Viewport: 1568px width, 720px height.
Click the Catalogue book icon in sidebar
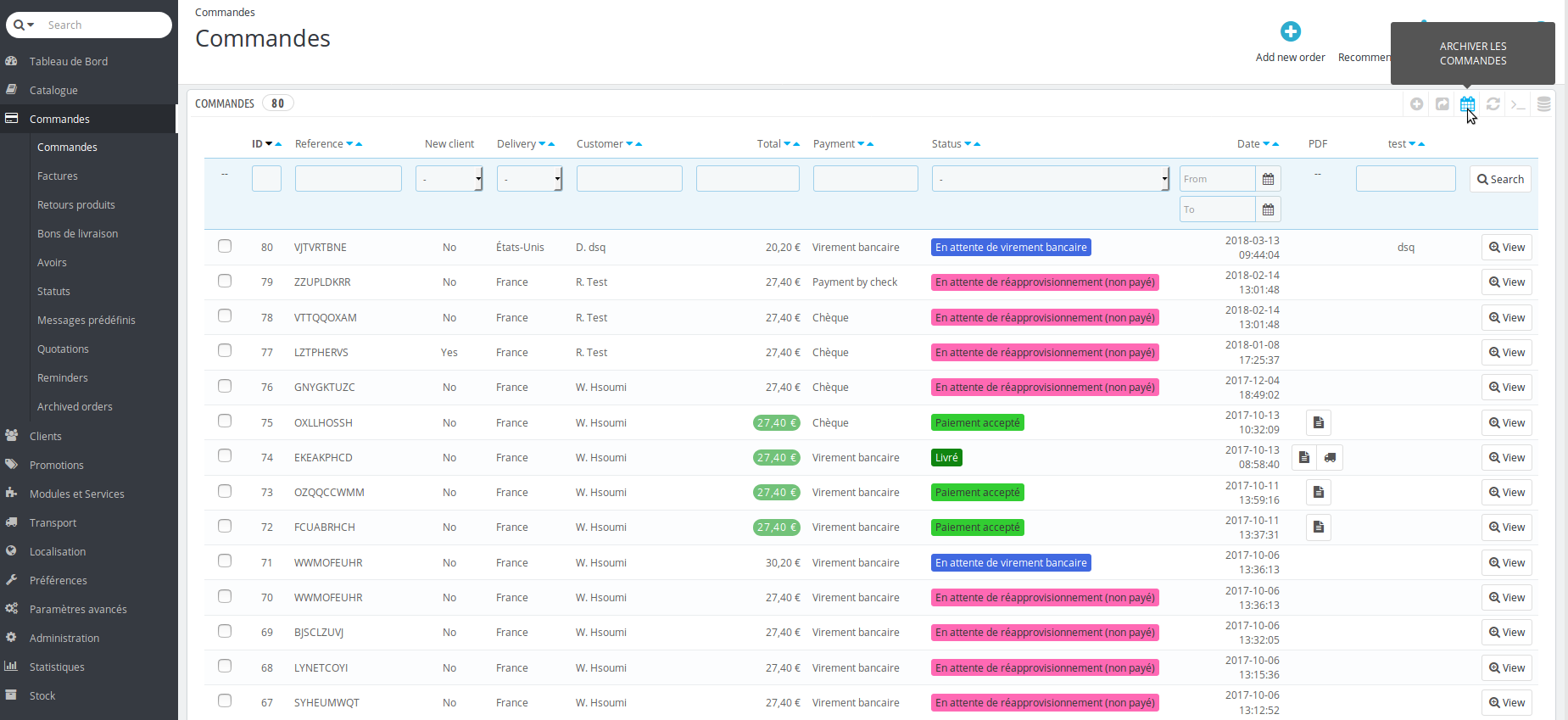pos(11,89)
